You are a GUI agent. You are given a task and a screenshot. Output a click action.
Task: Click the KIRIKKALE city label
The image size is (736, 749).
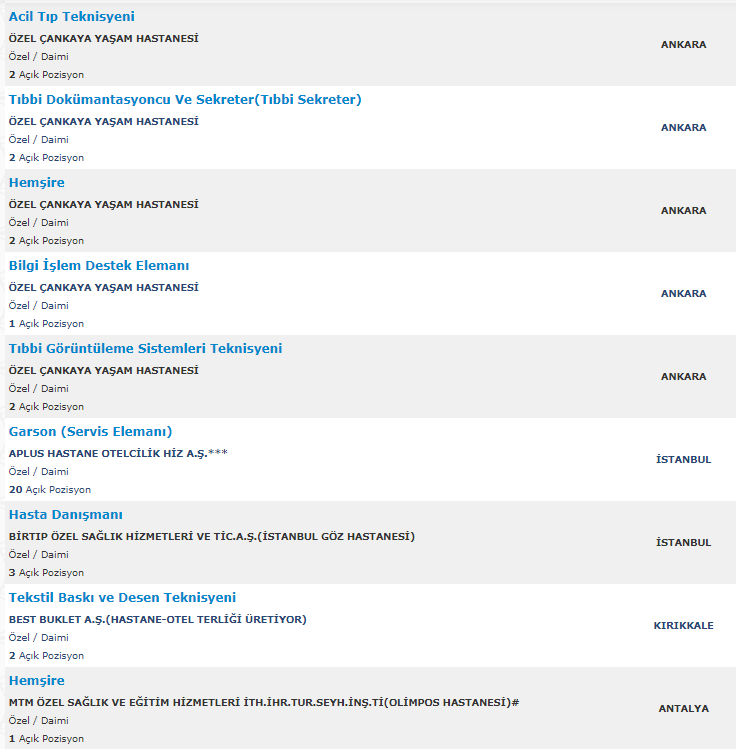[683, 626]
